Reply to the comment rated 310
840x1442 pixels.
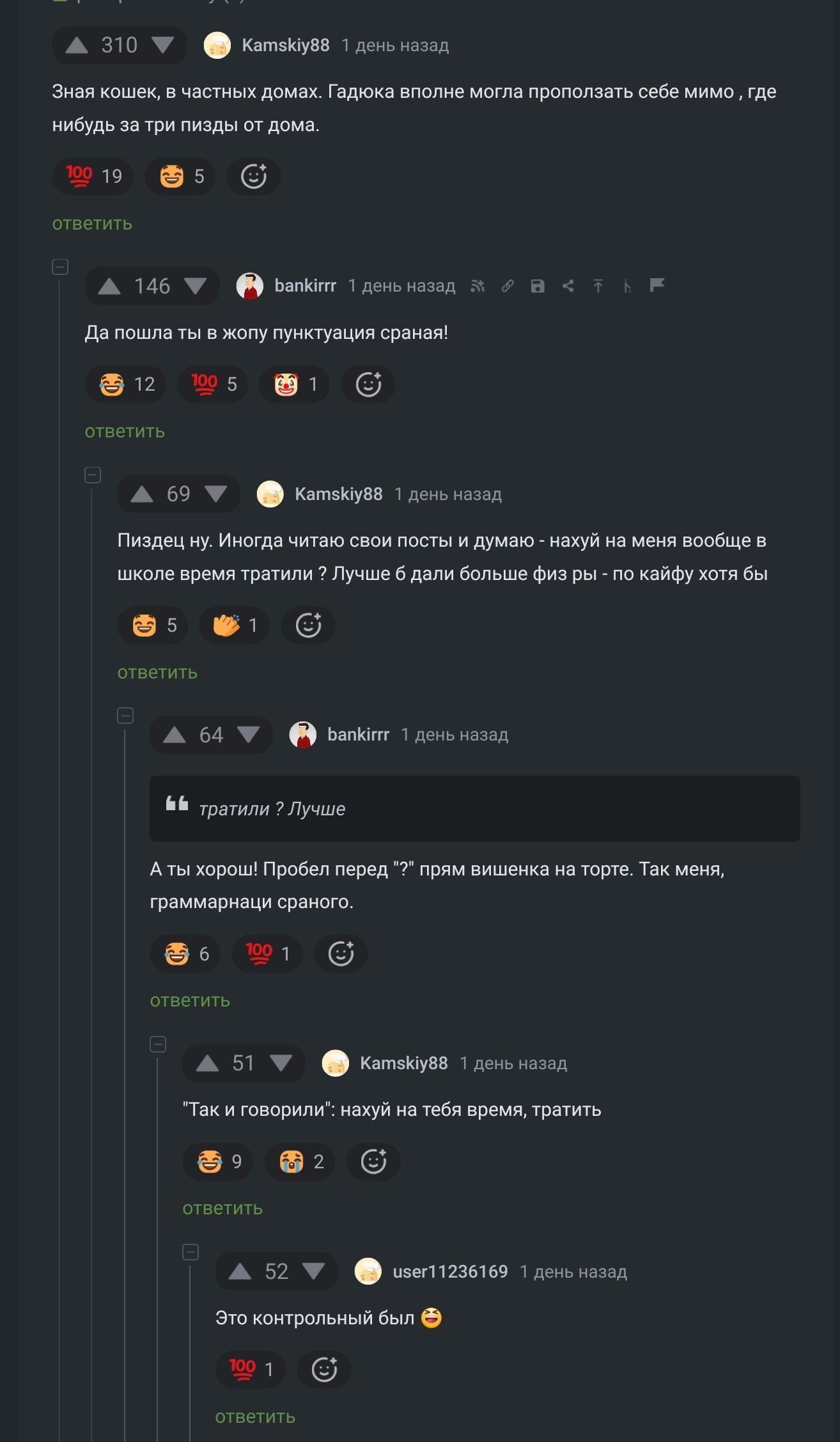(92, 224)
